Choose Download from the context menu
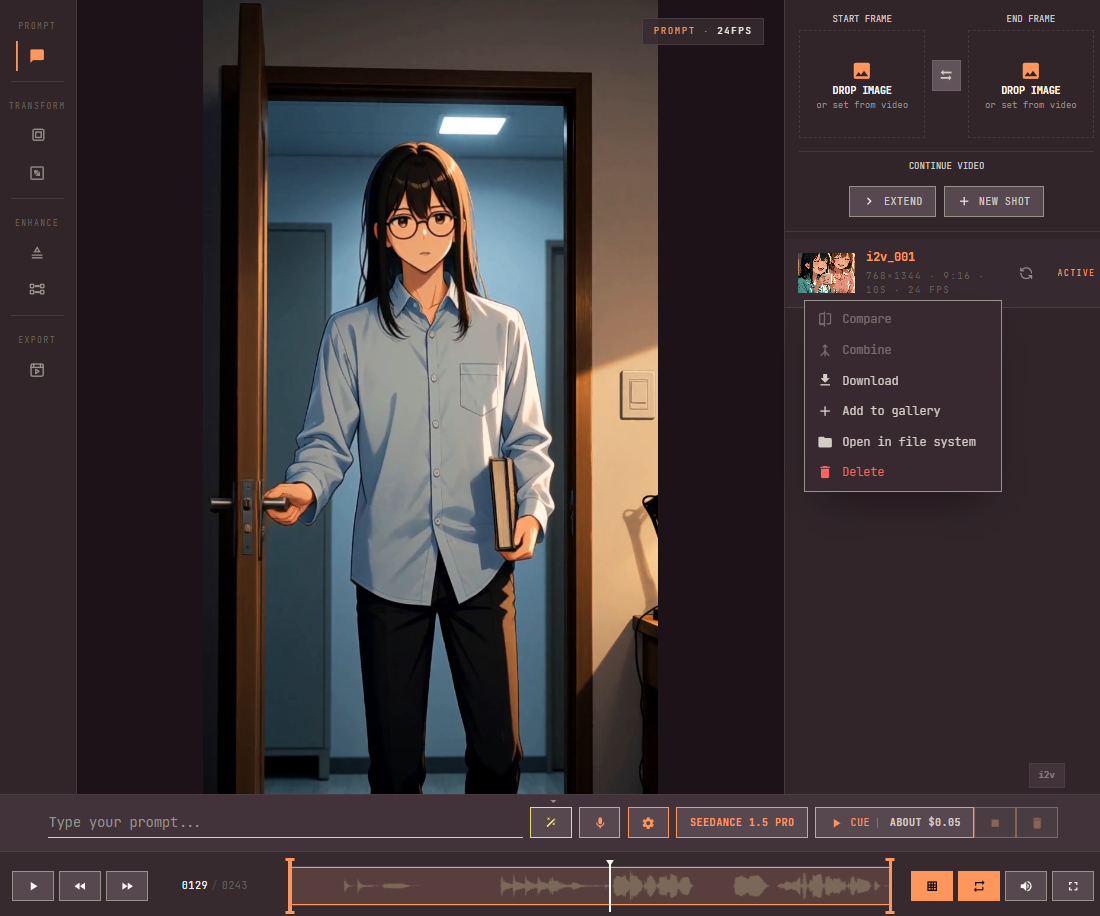Viewport: 1100px width, 916px height. pyautogui.click(x=902, y=380)
